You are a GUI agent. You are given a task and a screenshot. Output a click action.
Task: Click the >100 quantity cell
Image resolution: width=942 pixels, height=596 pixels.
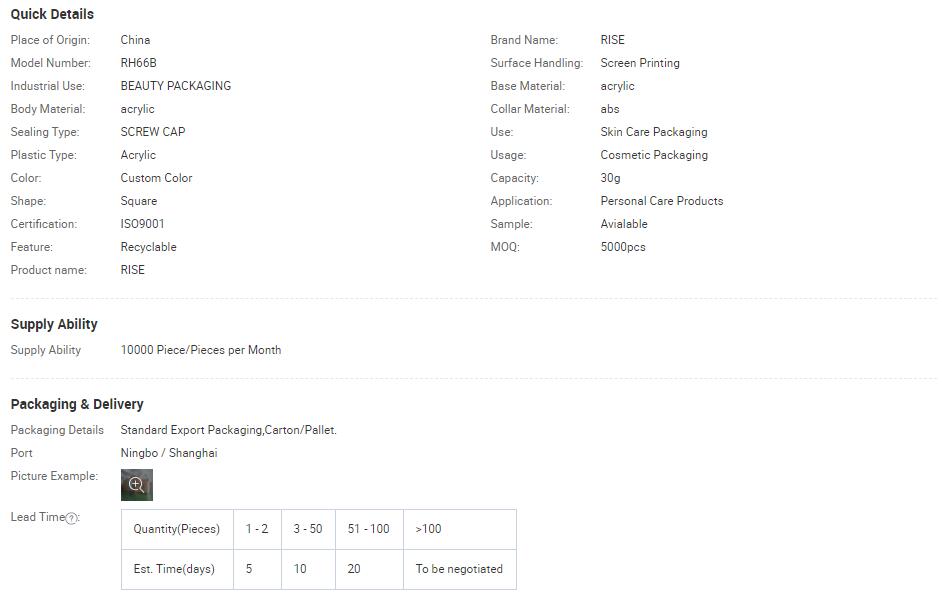(x=460, y=529)
